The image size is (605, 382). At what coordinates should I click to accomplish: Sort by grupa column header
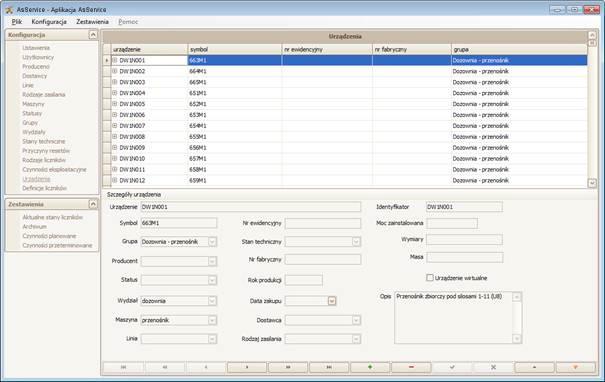519,49
